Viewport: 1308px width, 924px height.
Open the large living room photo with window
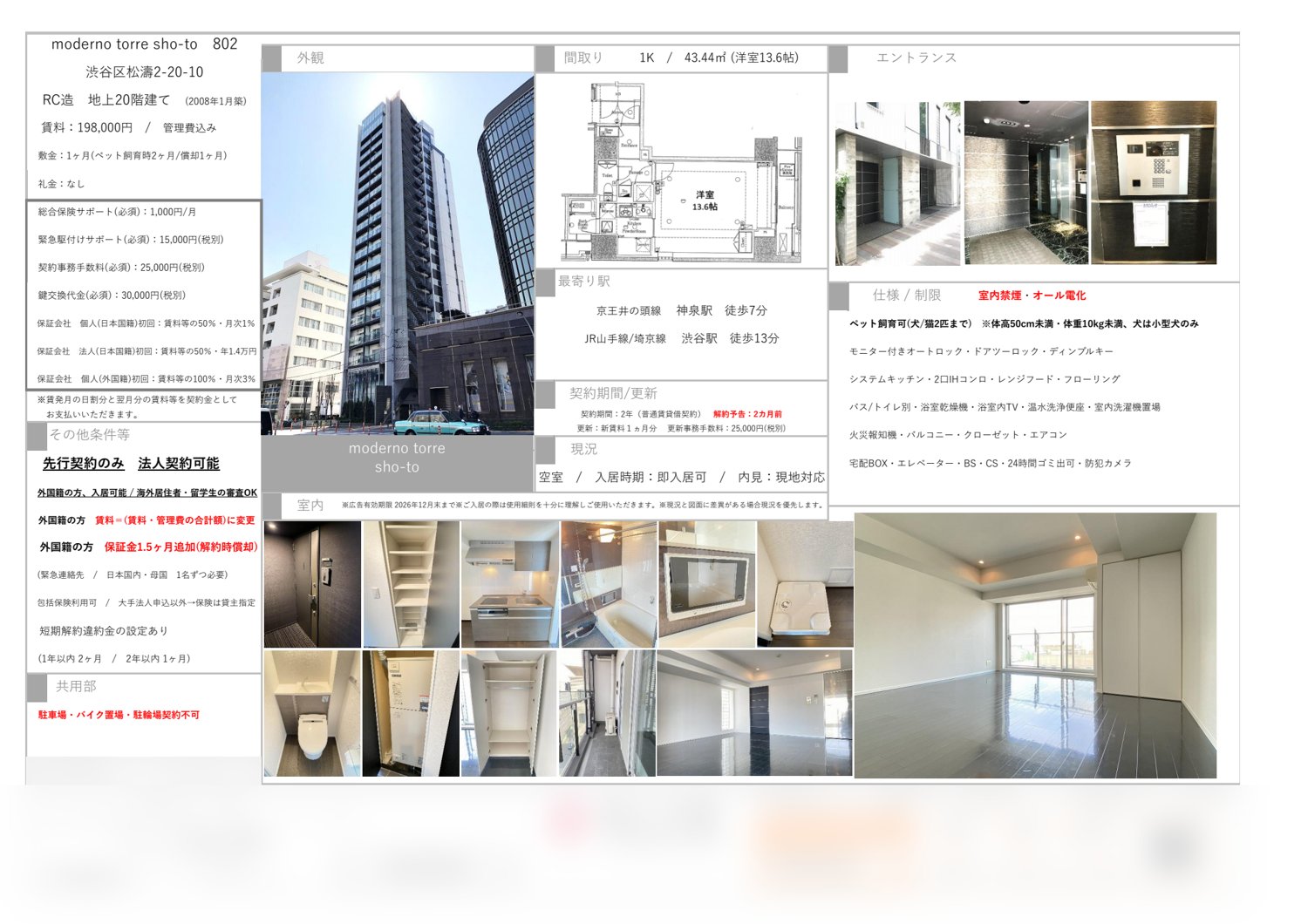pos(1035,645)
